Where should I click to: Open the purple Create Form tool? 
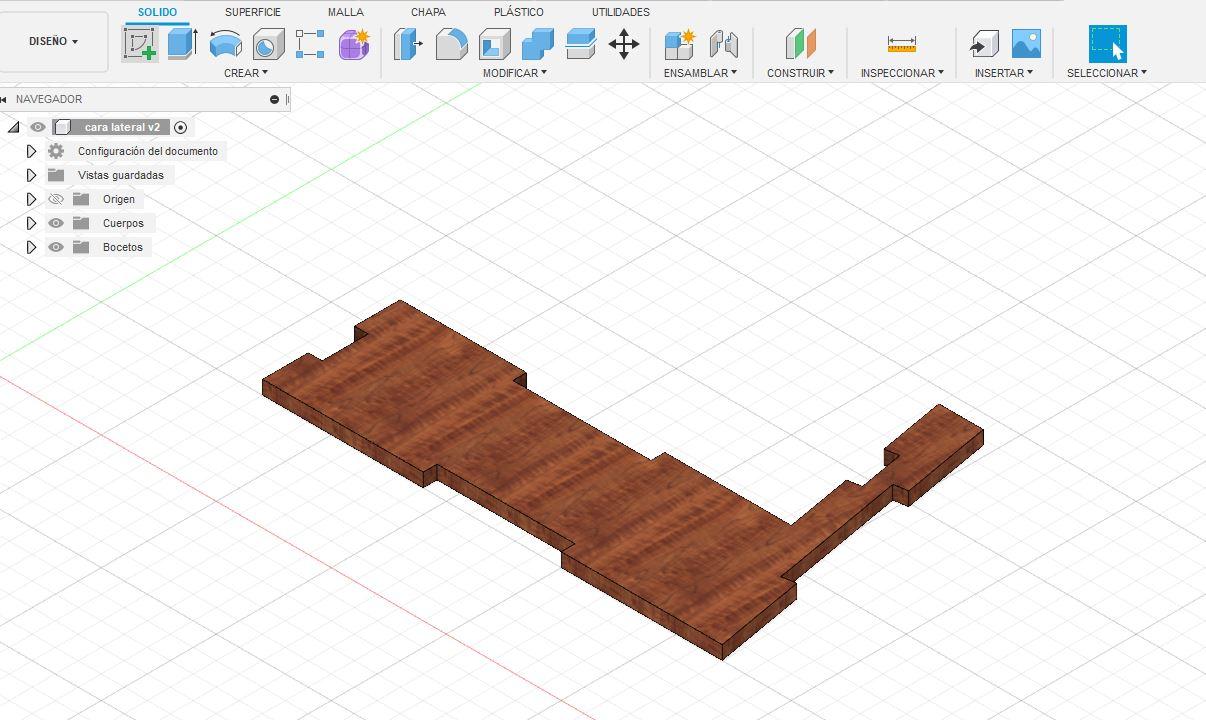354,44
